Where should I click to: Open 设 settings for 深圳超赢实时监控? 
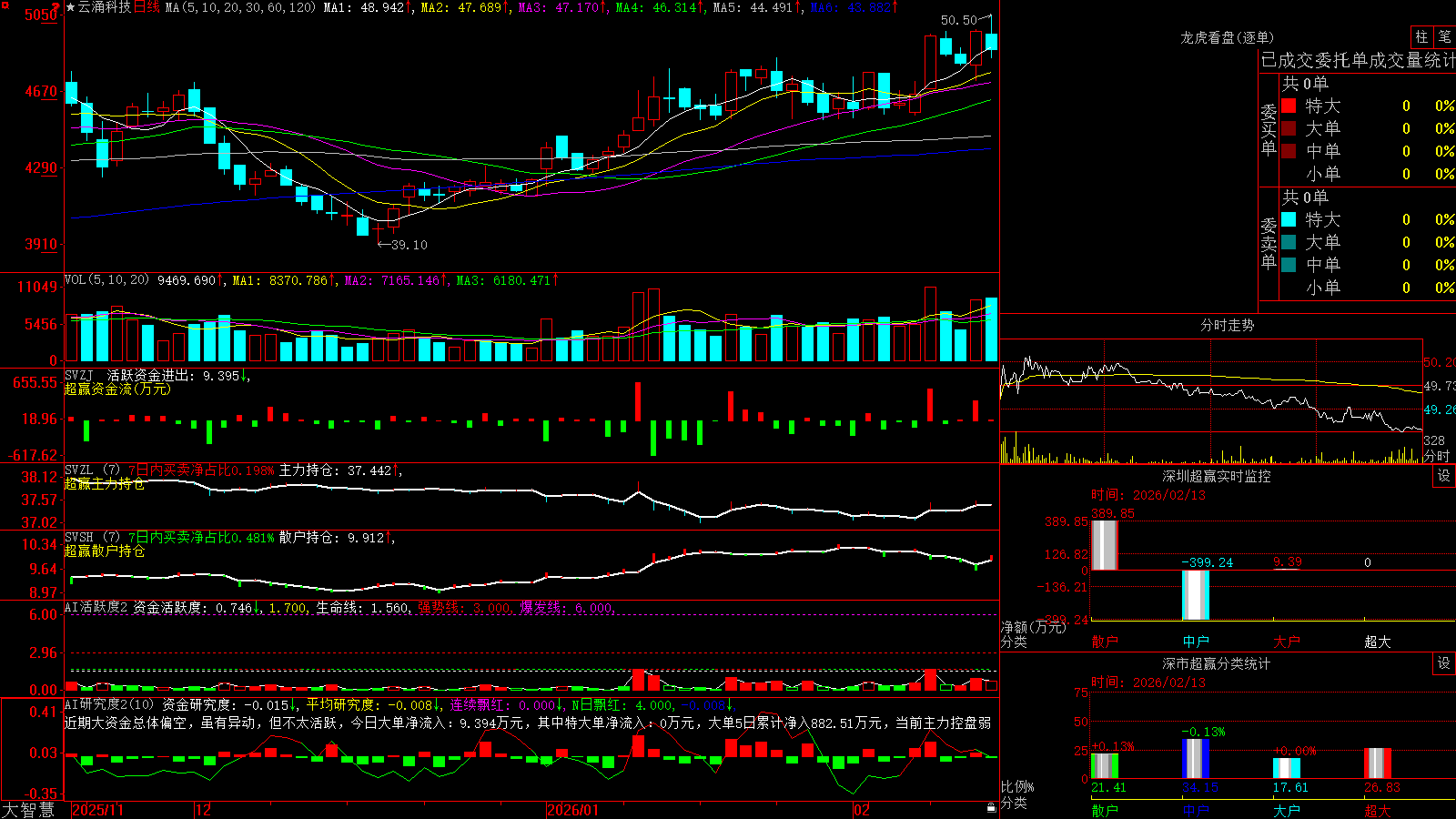(x=1444, y=476)
